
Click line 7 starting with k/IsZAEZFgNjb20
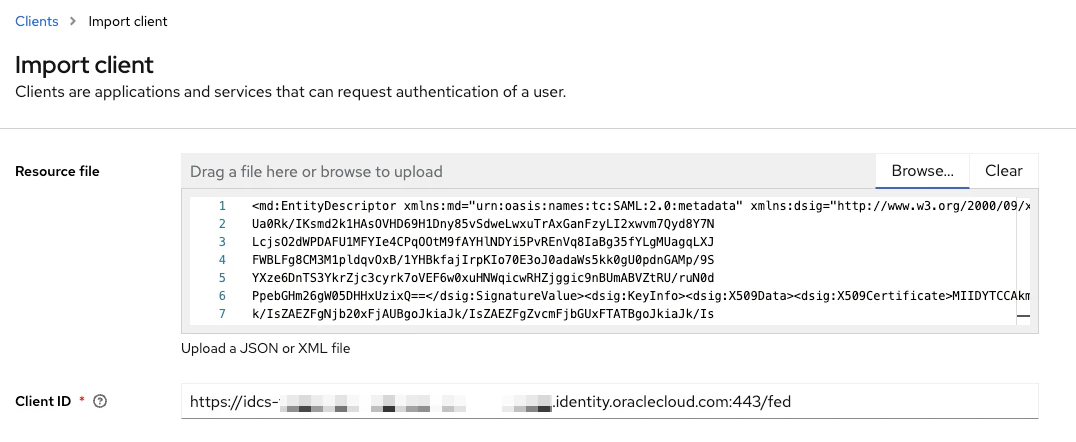(483, 314)
